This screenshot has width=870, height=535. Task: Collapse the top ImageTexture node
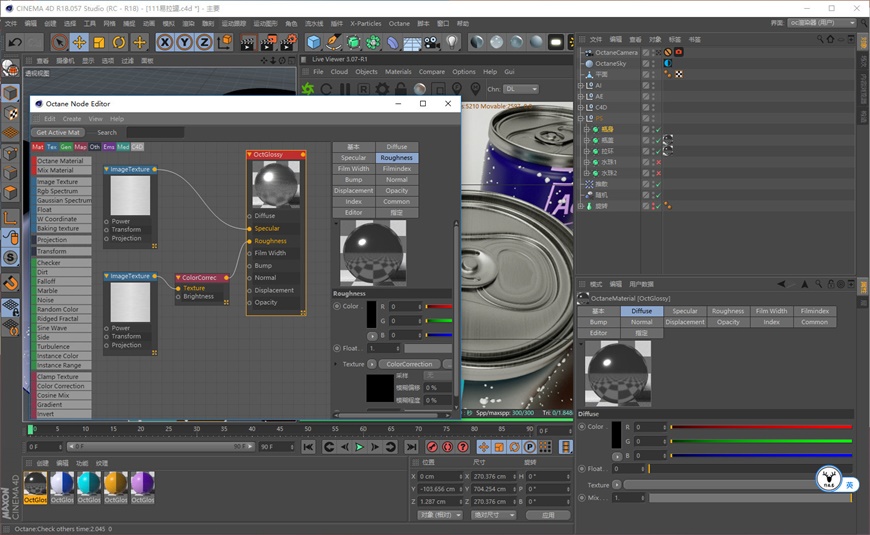pyautogui.click(x=107, y=169)
